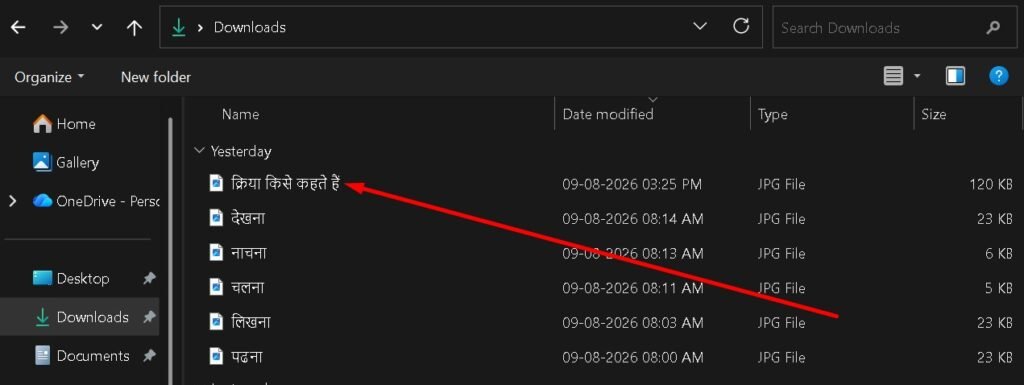Viewport: 1024px width, 385px height.
Task: Click the 120 KB size cell
Action: click(x=991, y=185)
